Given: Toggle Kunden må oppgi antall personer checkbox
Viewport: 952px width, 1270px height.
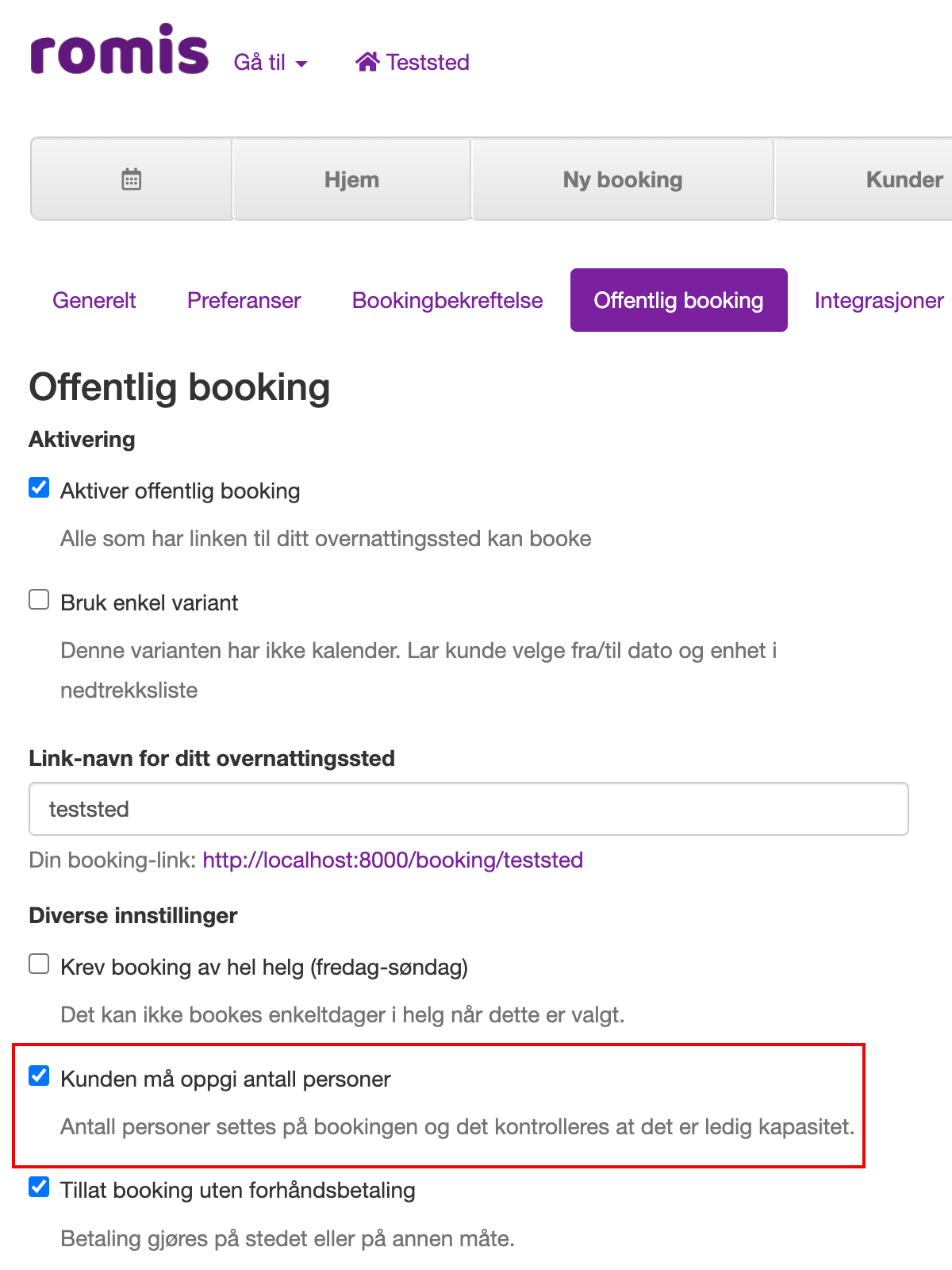Looking at the screenshot, I should pyautogui.click(x=39, y=1076).
